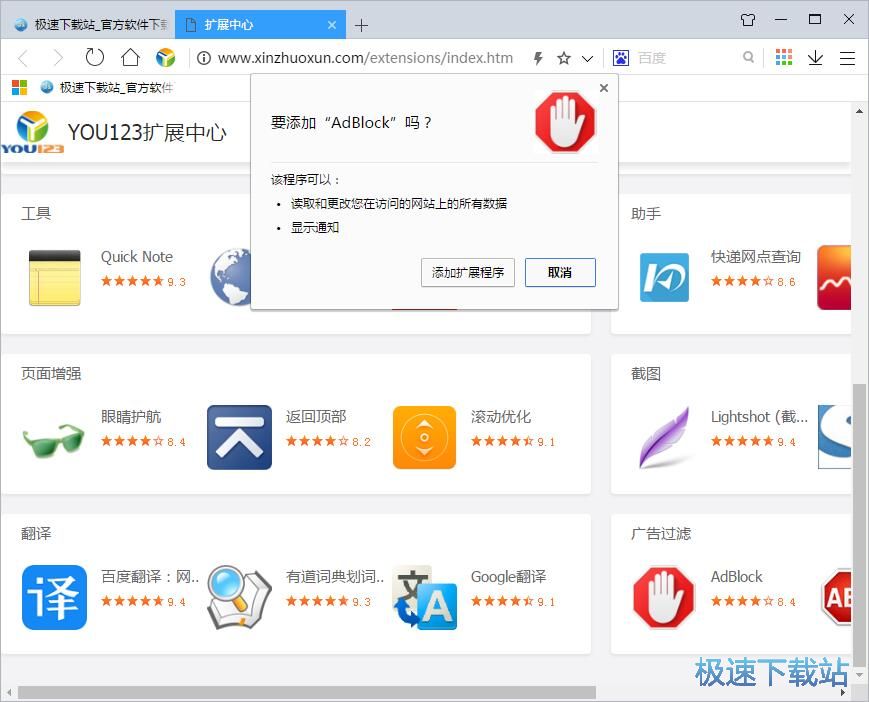
Task: Click the 快递网点查询 title
Action: click(755, 257)
